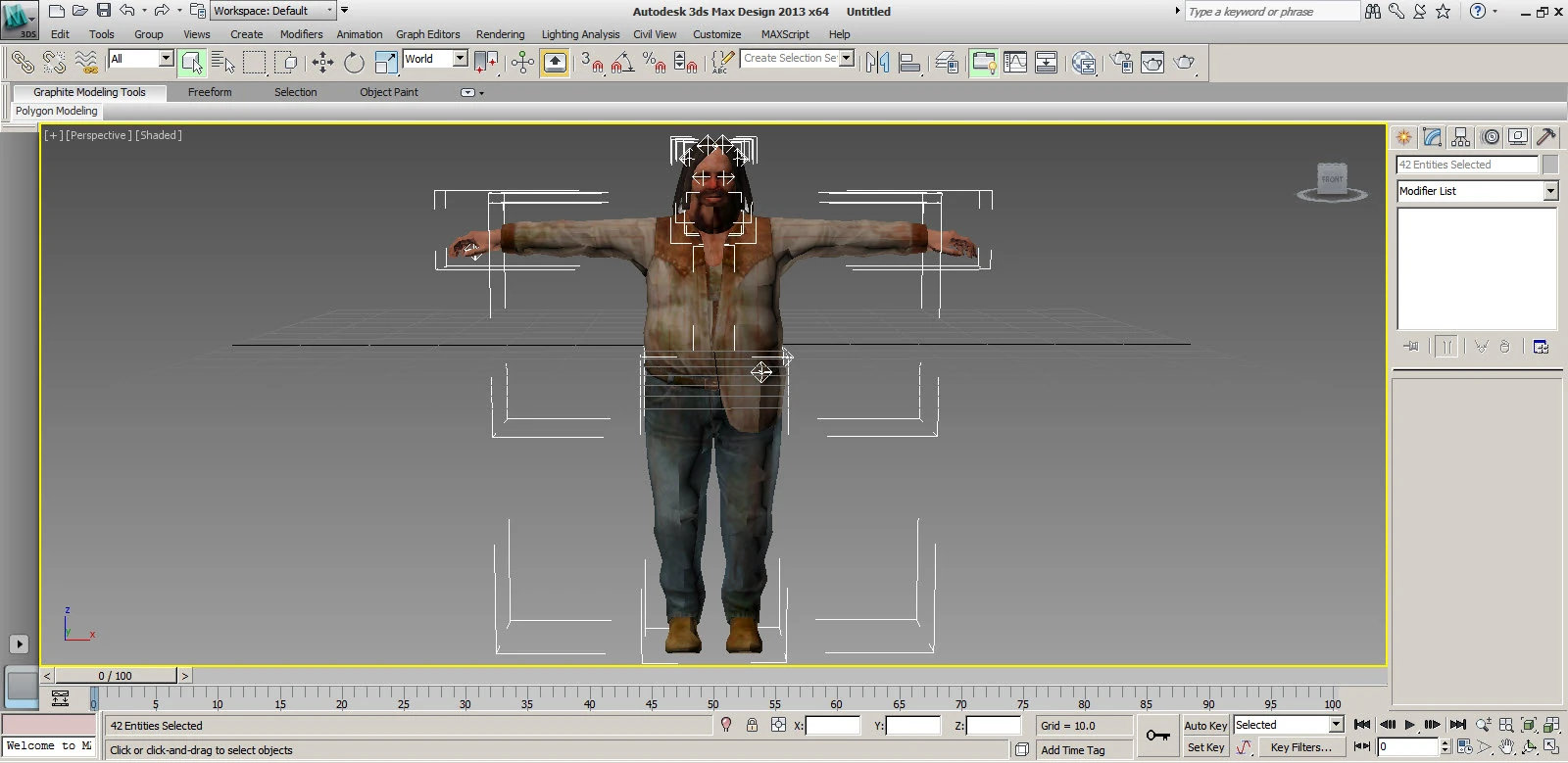Open the All selection filter dropdown

166,59
